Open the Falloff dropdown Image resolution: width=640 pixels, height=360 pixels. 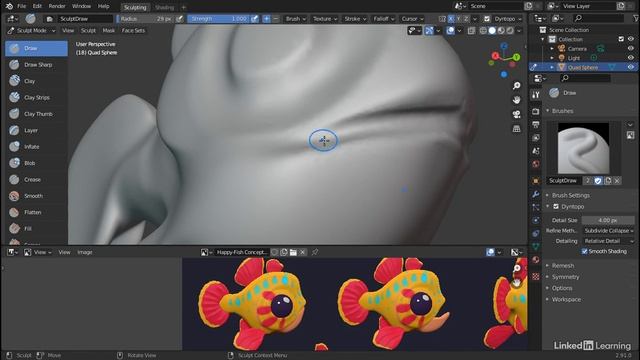click(384, 19)
